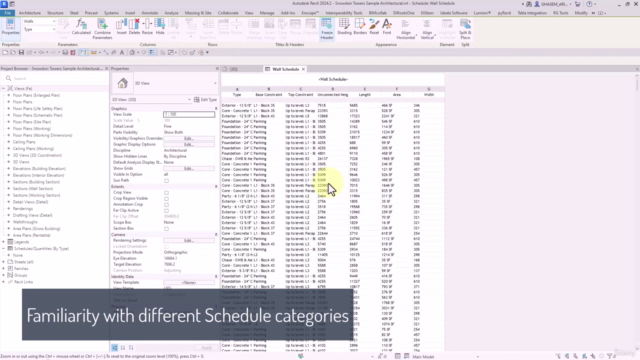Click Edit for Graphic Display Options
The width and height of the screenshot is (640, 360).
click(189, 144)
